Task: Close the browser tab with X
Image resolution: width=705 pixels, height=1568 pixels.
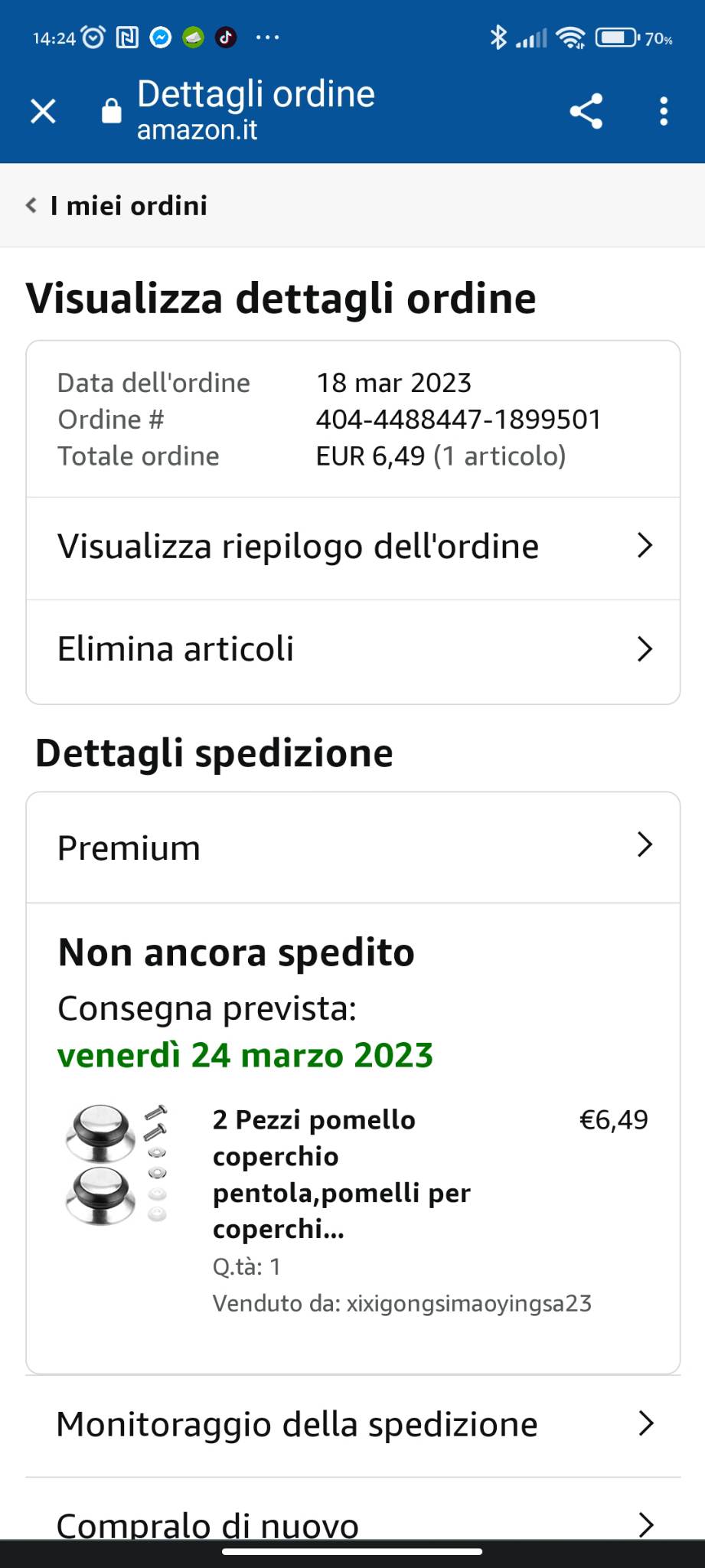Action: [43, 112]
